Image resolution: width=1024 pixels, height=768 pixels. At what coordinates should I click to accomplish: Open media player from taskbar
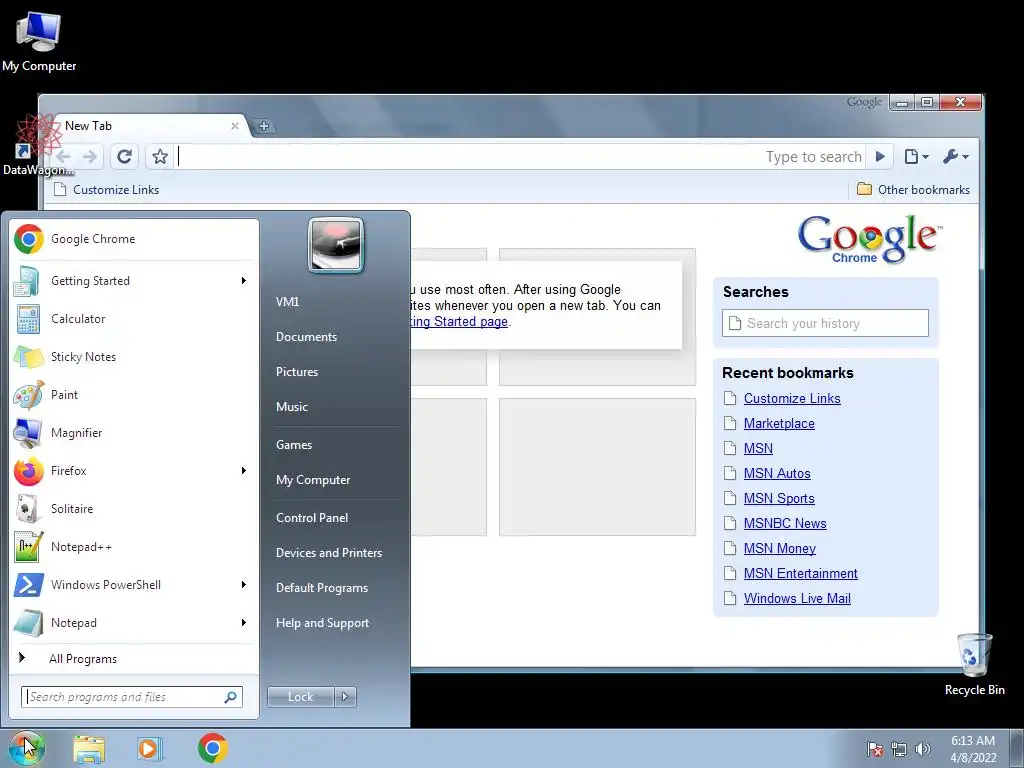(x=150, y=748)
